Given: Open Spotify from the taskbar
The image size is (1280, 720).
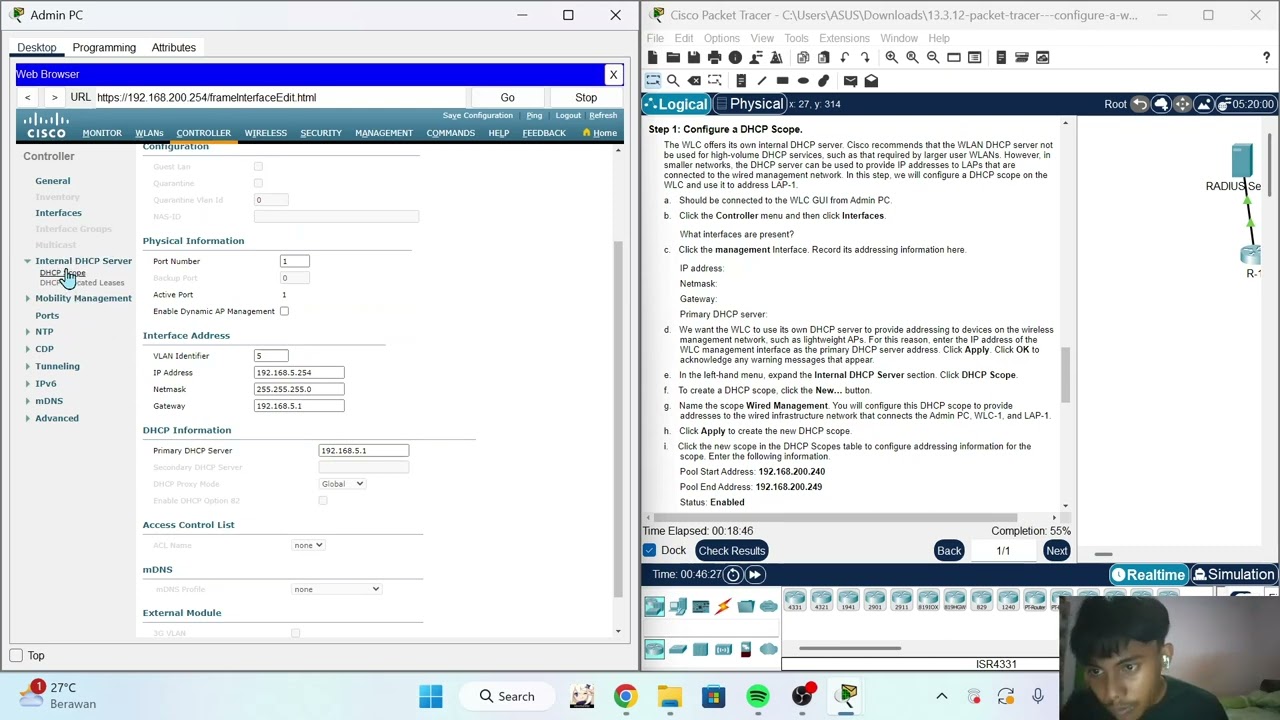Looking at the screenshot, I should click(758, 696).
